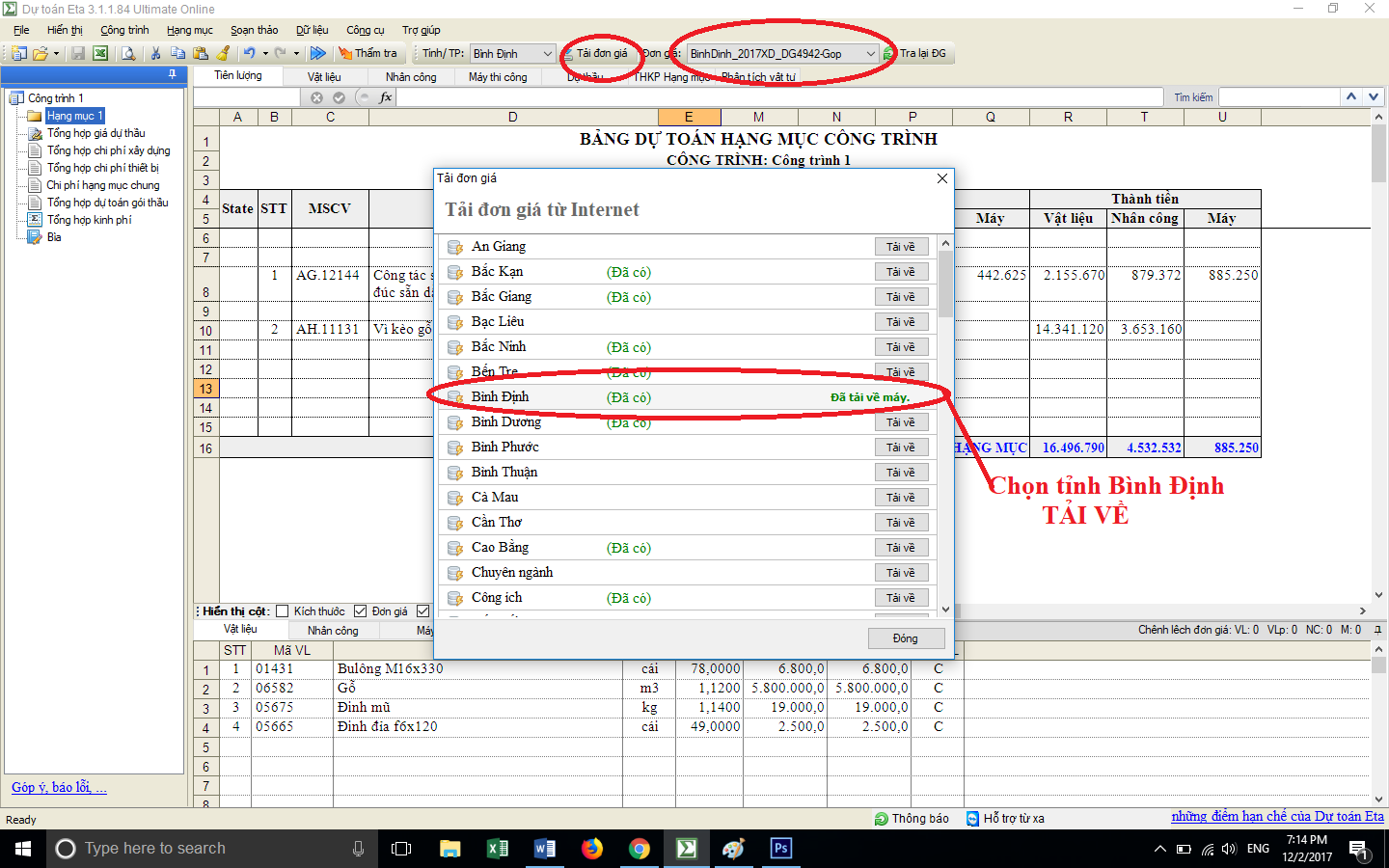Screen dimensions: 1389x868
Task: Click the fx formula icon
Action: pos(386,97)
